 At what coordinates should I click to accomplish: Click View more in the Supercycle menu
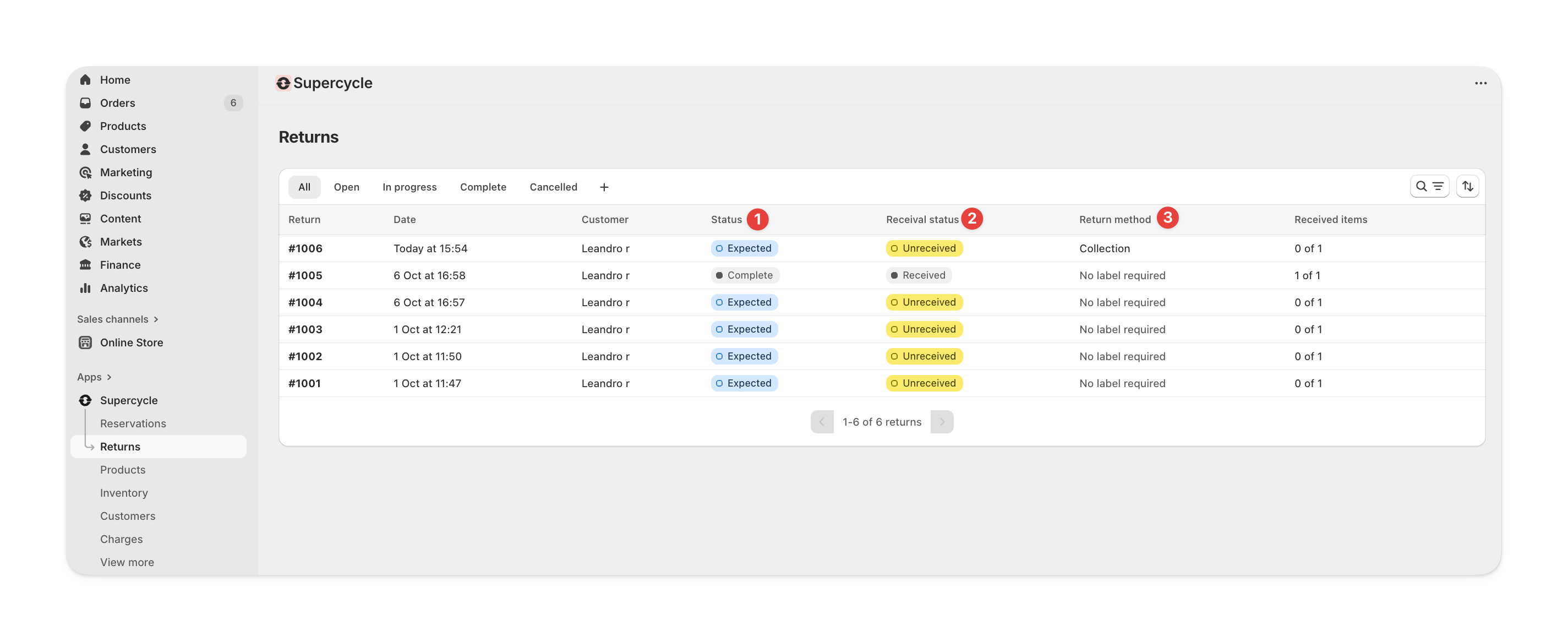pyautogui.click(x=127, y=562)
